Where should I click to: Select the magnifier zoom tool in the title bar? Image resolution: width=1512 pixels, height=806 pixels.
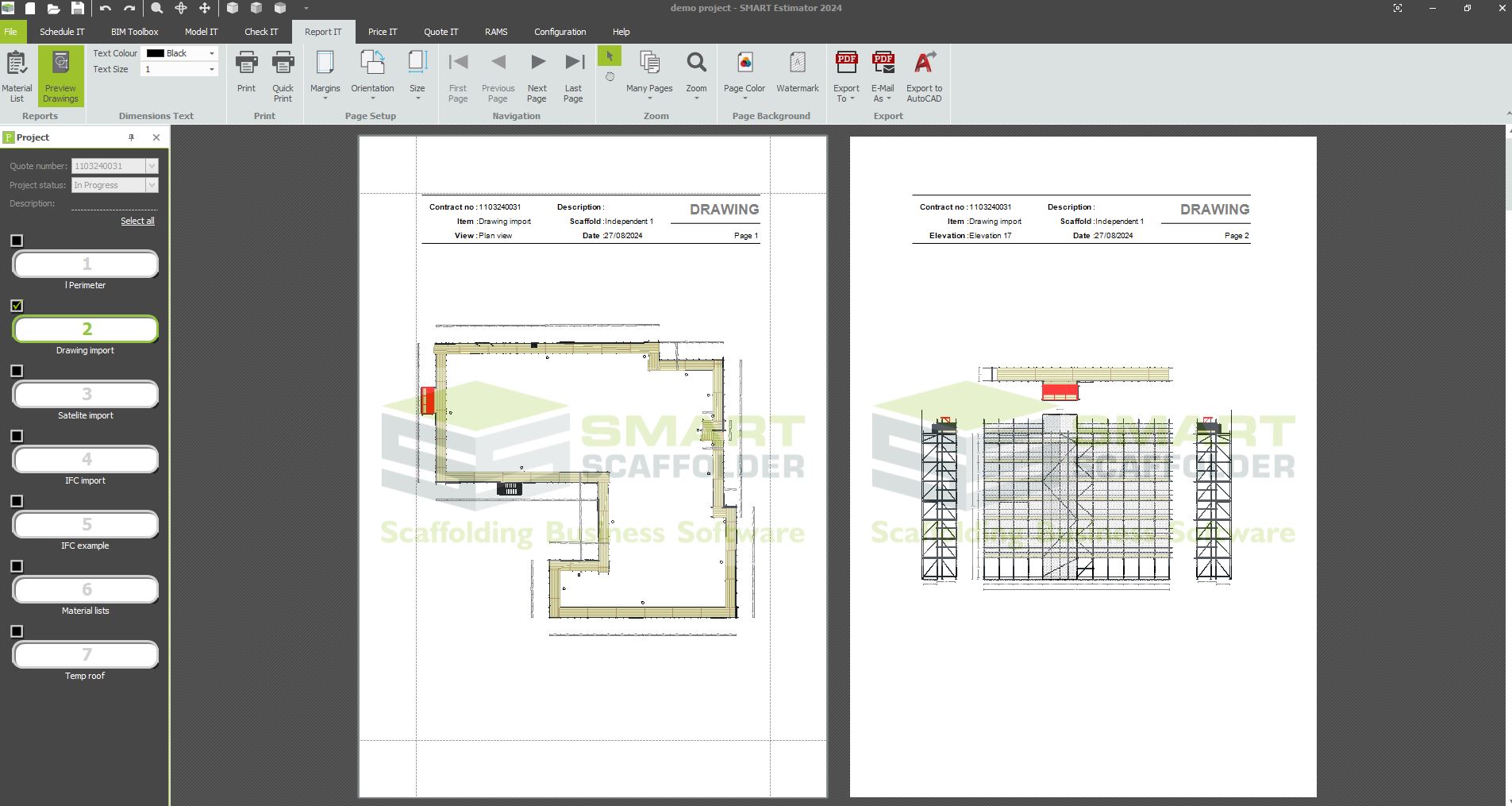pyautogui.click(x=157, y=8)
